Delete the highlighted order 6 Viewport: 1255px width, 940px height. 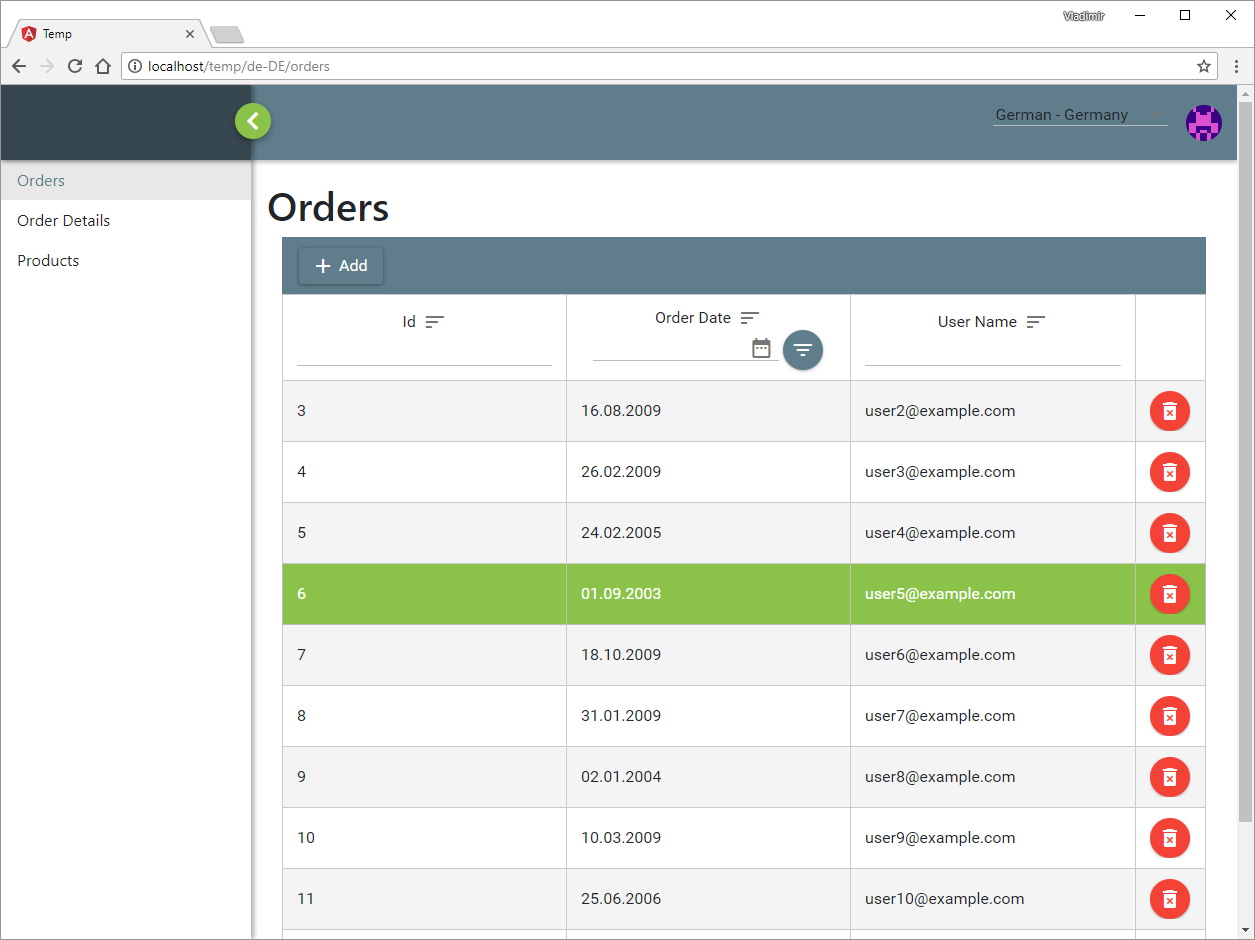[1169, 594]
